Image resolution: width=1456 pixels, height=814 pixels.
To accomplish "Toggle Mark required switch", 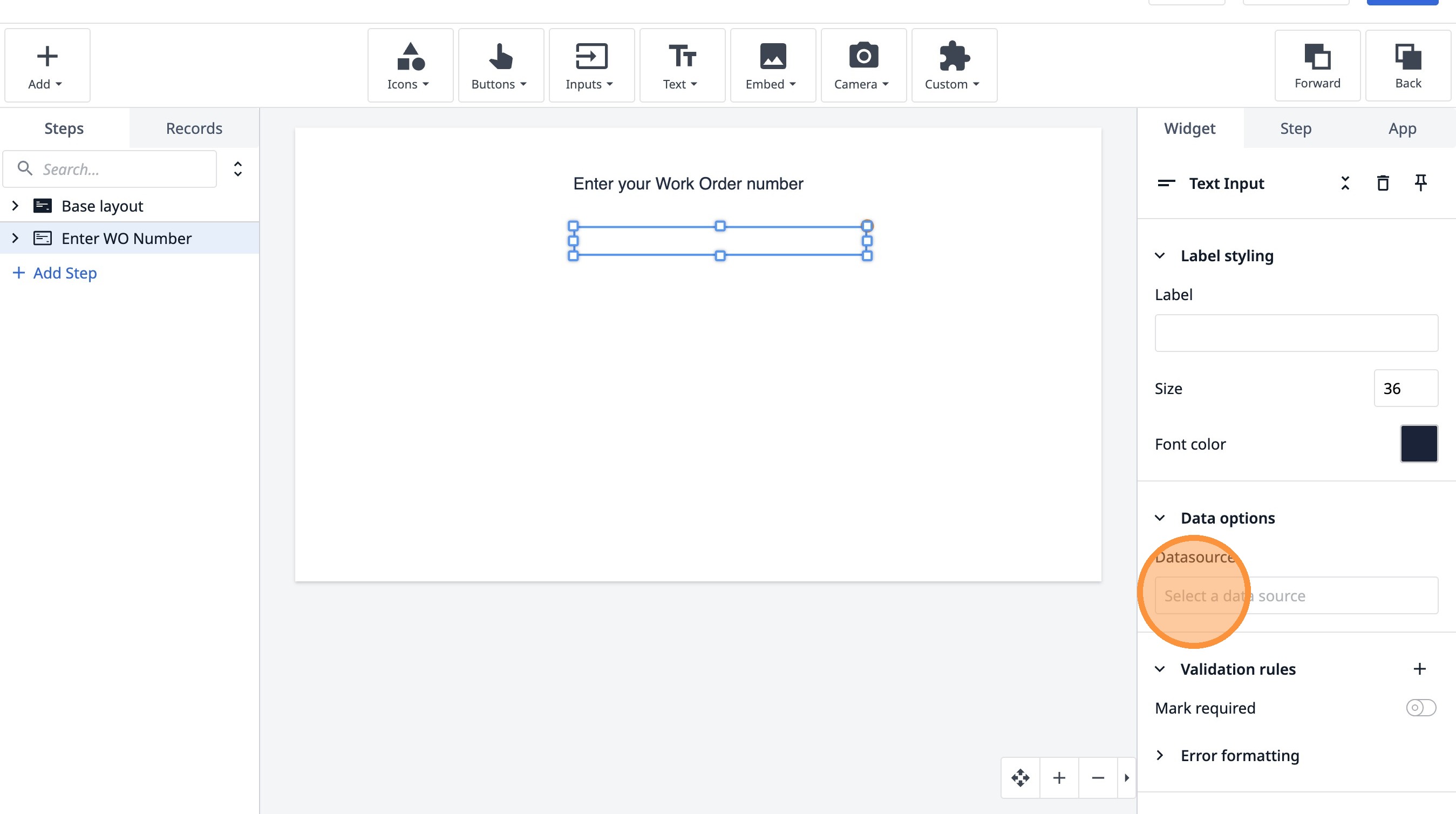I will coord(1420,708).
